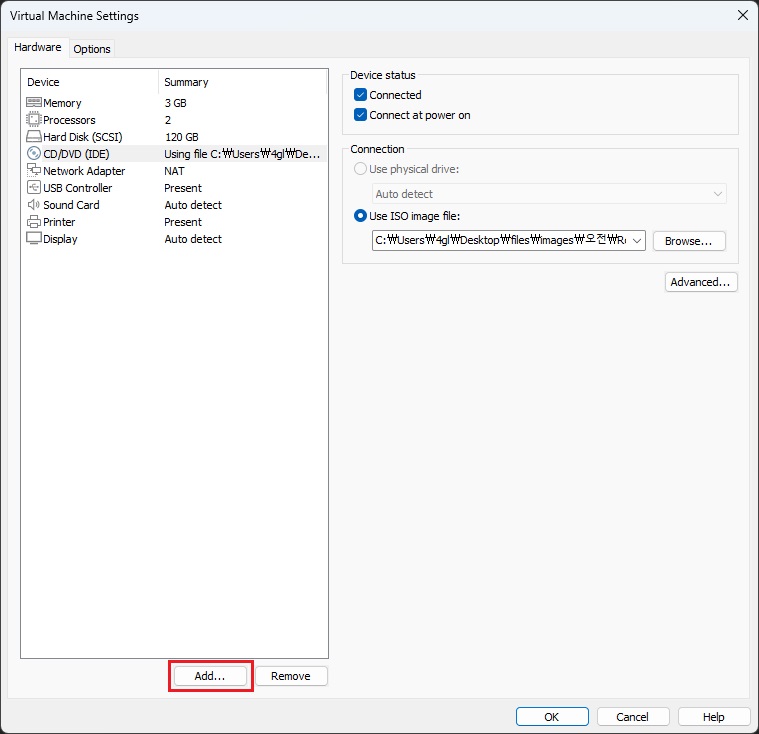Click Add... to add hardware

click(x=210, y=676)
